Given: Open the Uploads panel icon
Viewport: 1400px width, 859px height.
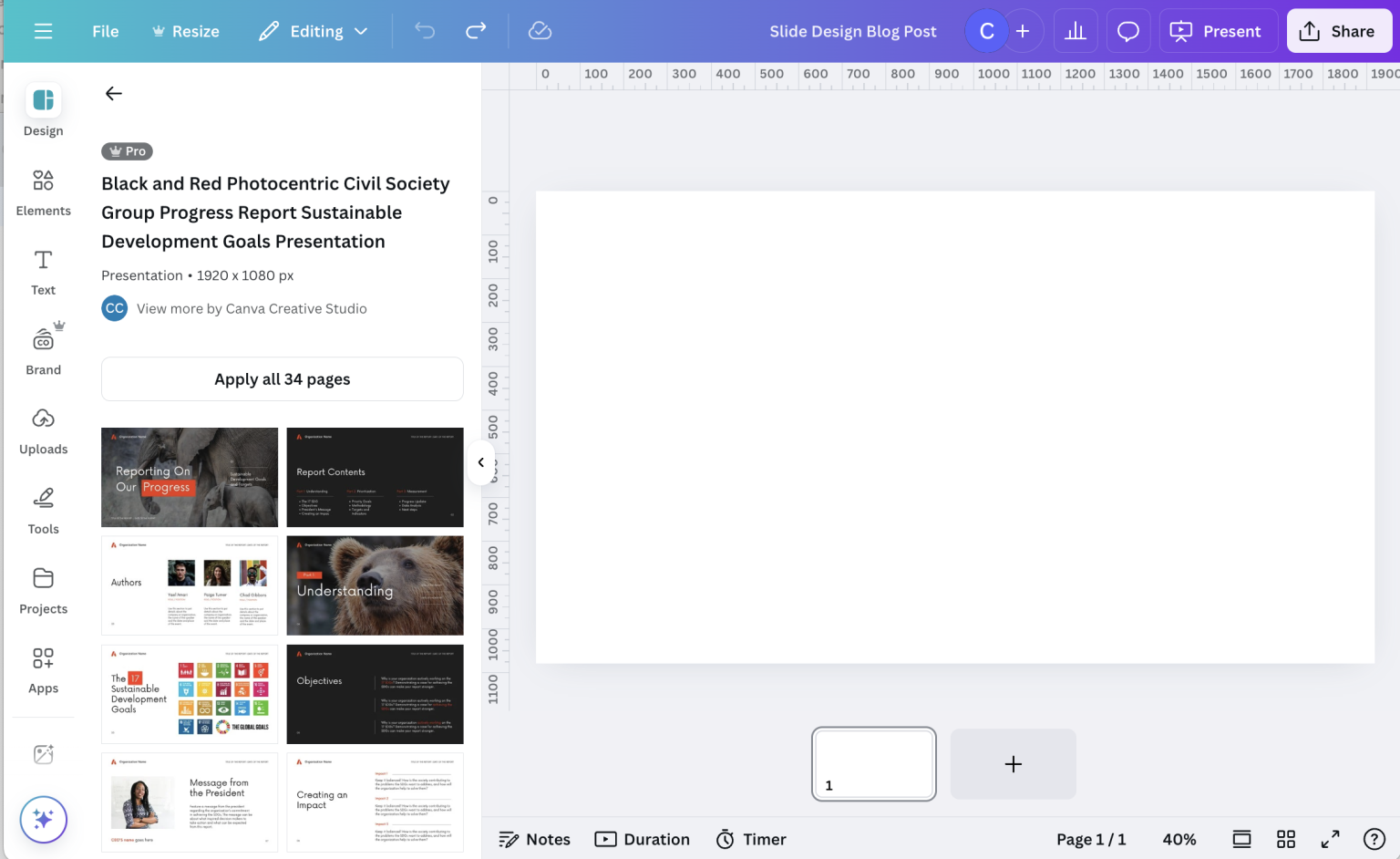Looking at the screenshot, I should click(43, 429).
